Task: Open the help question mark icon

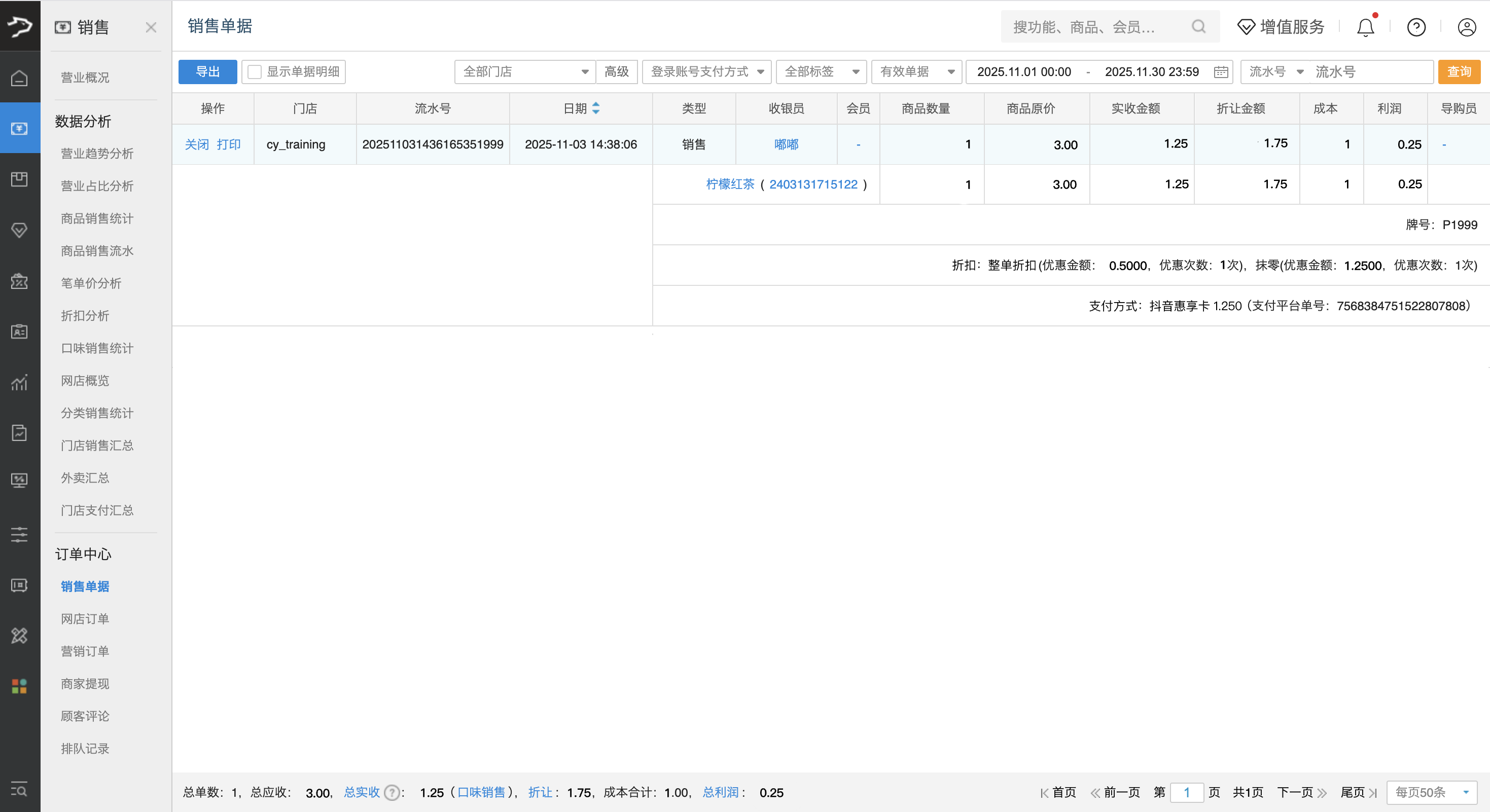Action: click(1416, 27)
